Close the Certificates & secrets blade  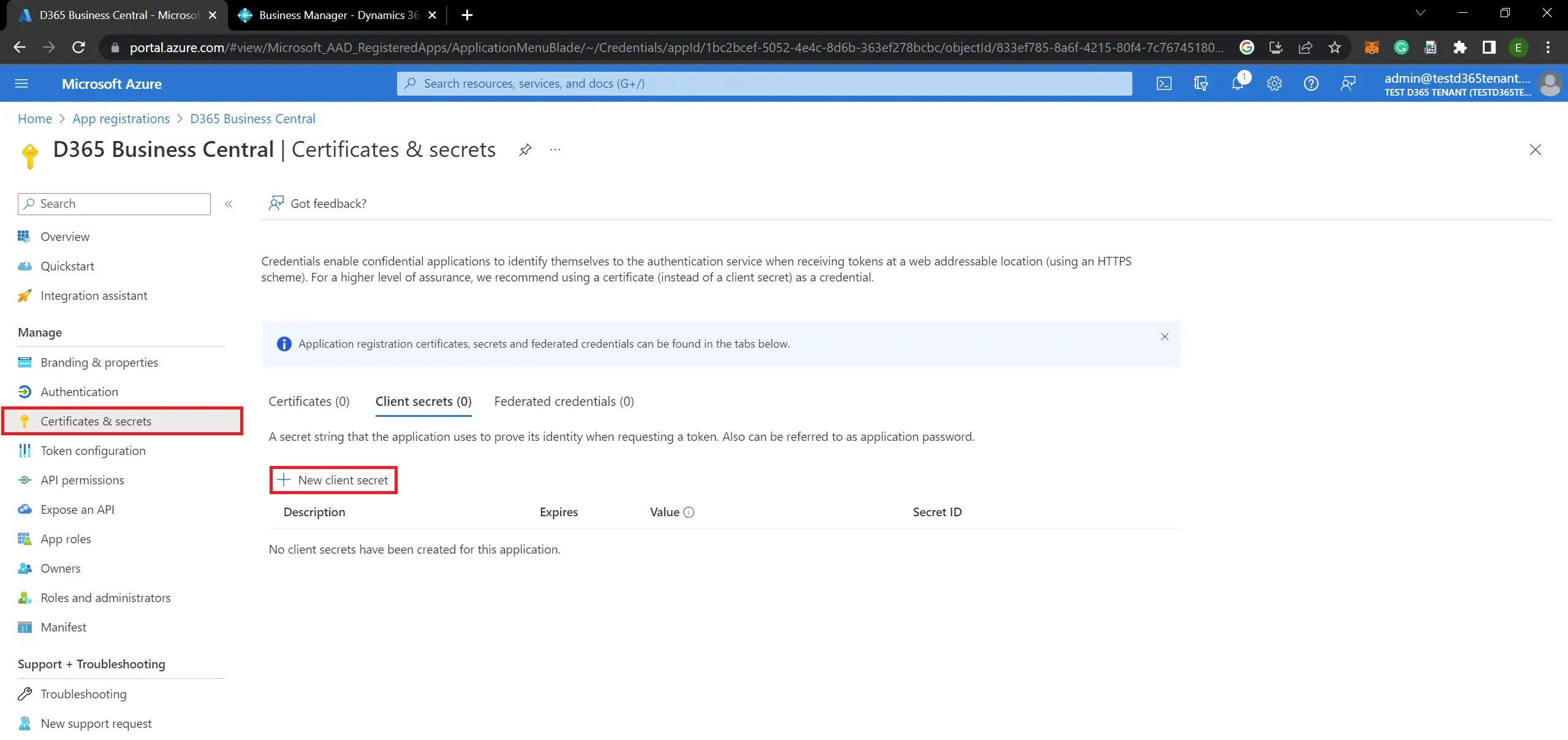(x=1536, y=150)
